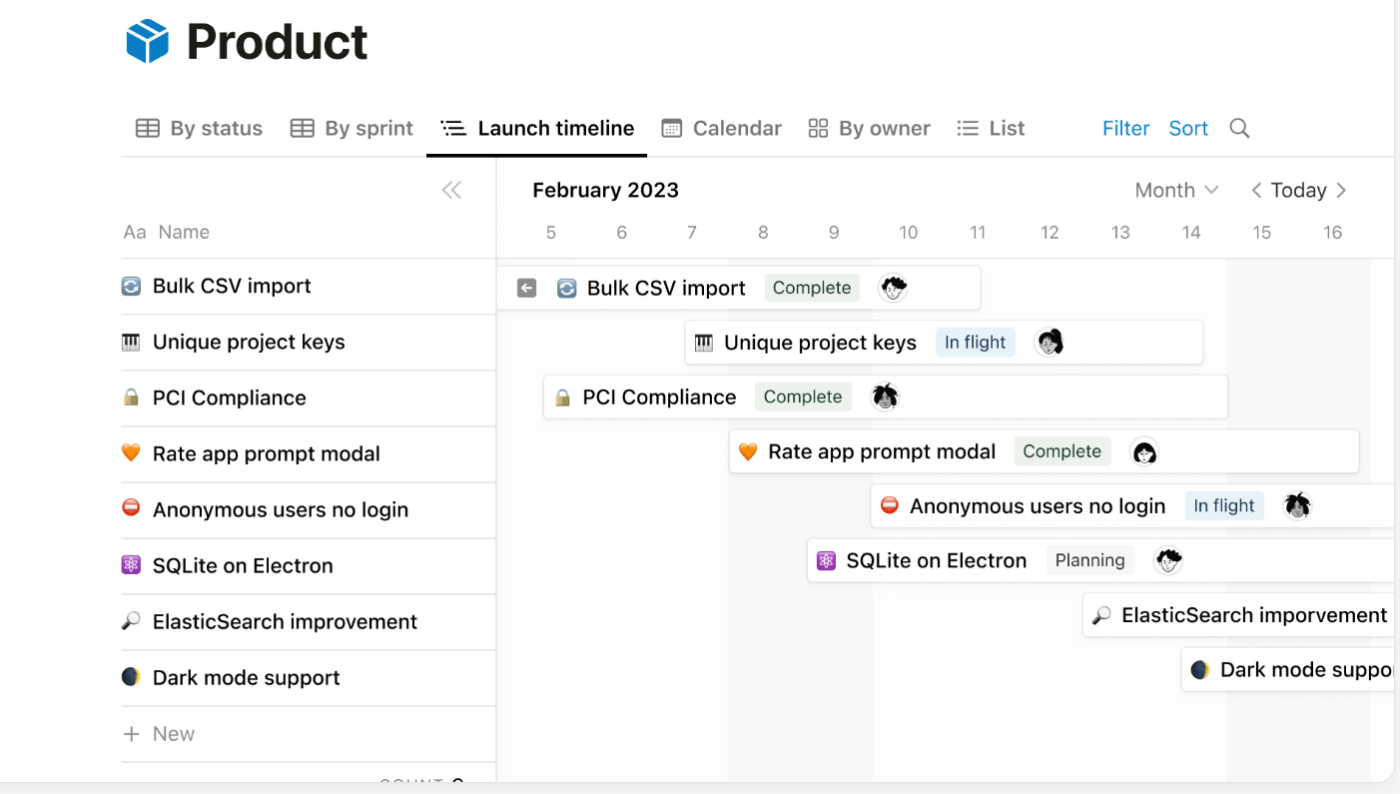This screenshot has height=794, width=1400.
Task: Switch to the By owner tab
Action: 869,128
